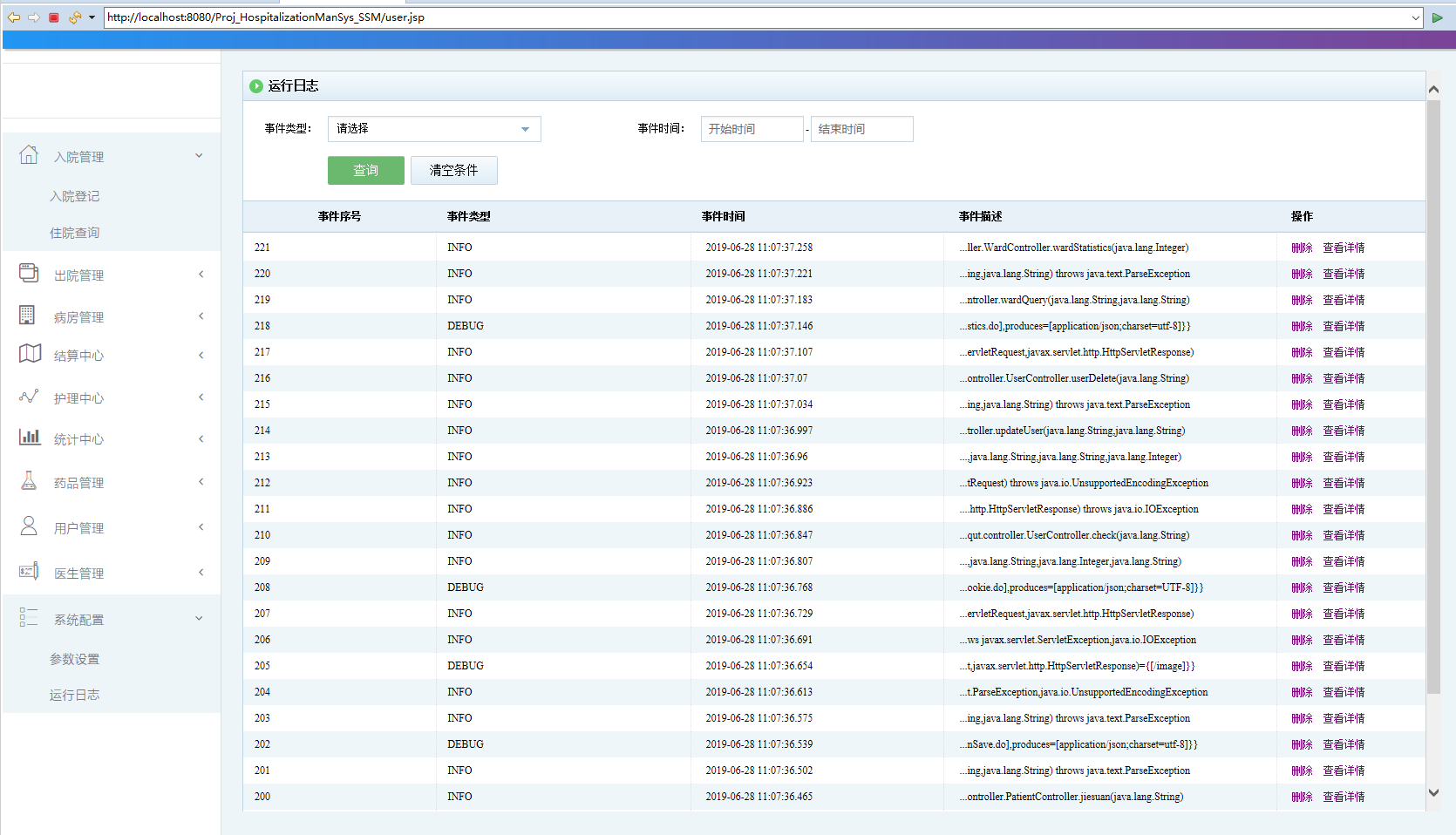Click the 入院管理 house icon
Viewport: 1456px width, 835px height.
(29, 155)
